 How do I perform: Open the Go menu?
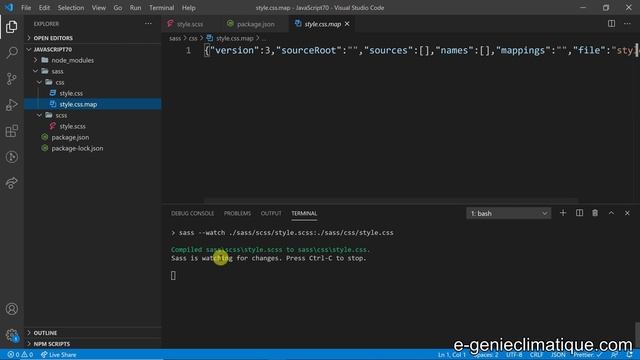click(x=118, y=8)
